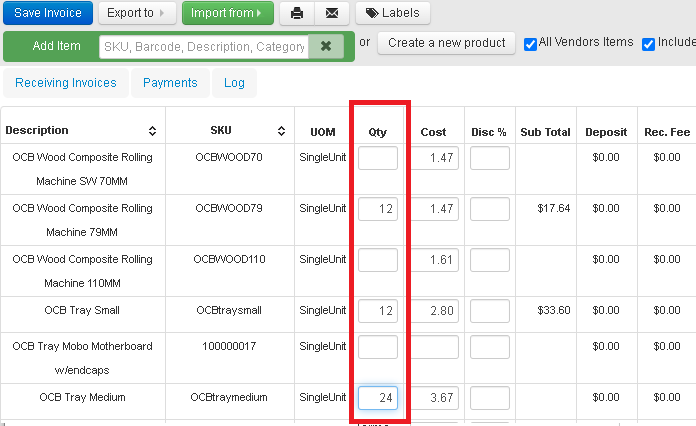Screen dimensions: 696x426
Task: Focus the SKU, Barcode, Description search field
Action: point(204,47)
